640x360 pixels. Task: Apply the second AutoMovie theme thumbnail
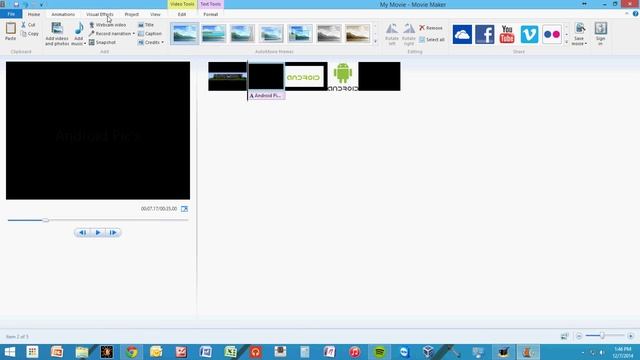(x=213, y=33)
